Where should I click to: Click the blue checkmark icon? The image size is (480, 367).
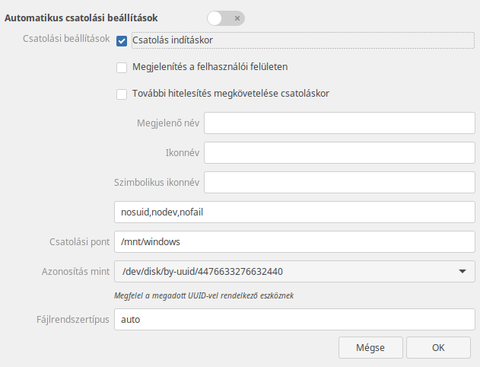[x=122, y=41]
